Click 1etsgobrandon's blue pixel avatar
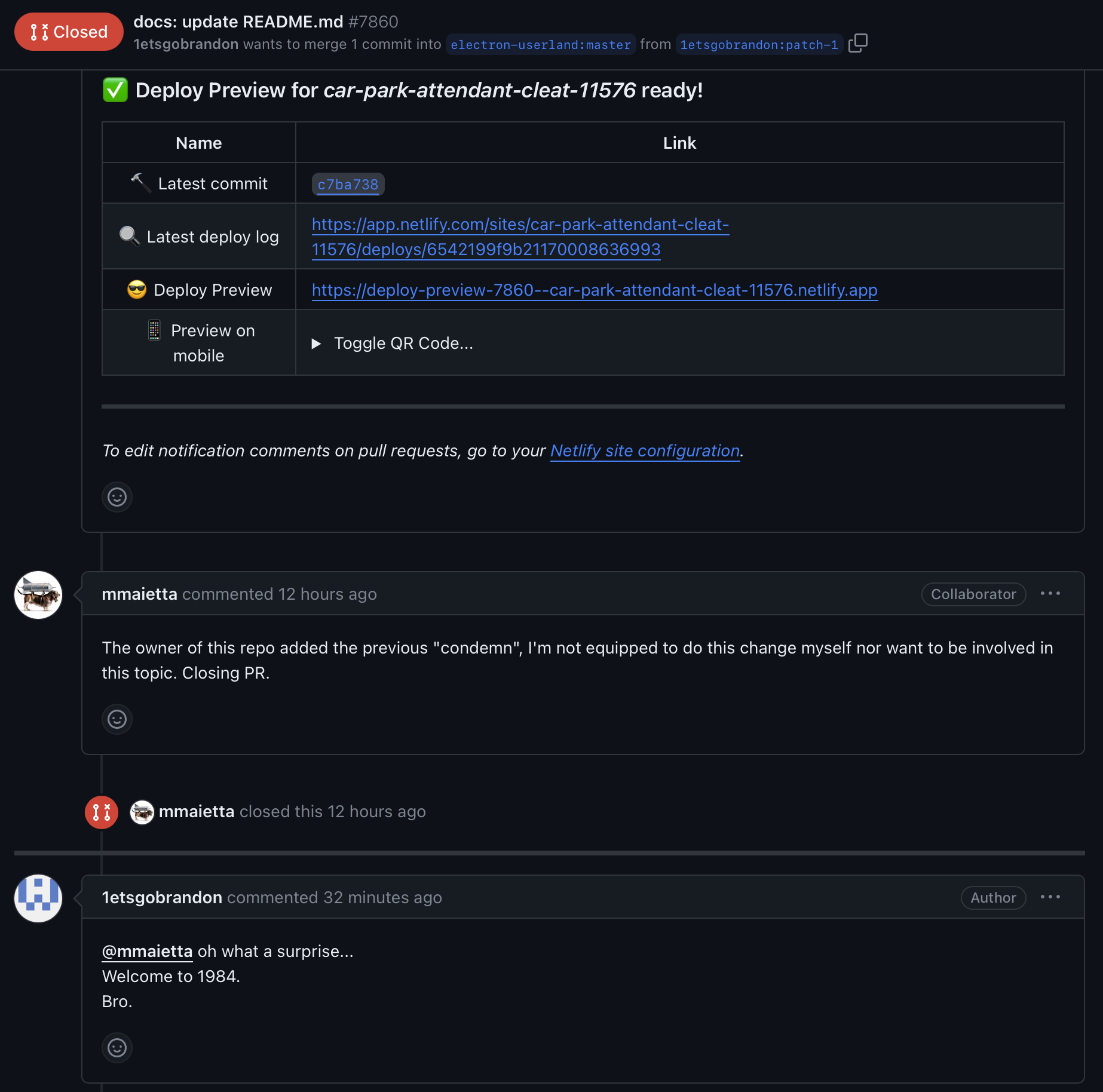Image resolution: width=1103 pixels, height=1092 pixels. [x=38, y=898]
